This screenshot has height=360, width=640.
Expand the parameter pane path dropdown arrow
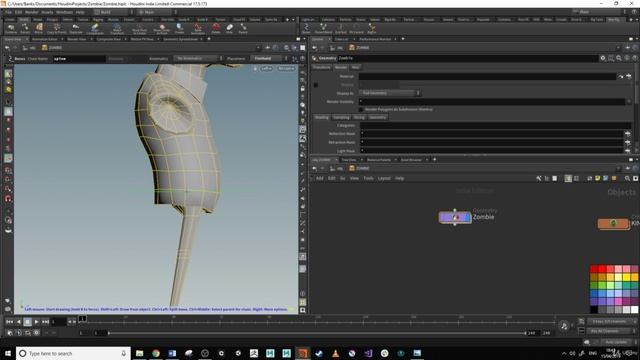point(618,48)
